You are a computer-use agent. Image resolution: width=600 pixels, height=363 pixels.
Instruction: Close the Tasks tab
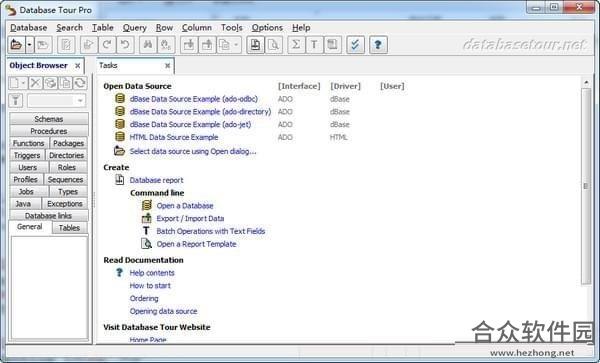point(167,66)
